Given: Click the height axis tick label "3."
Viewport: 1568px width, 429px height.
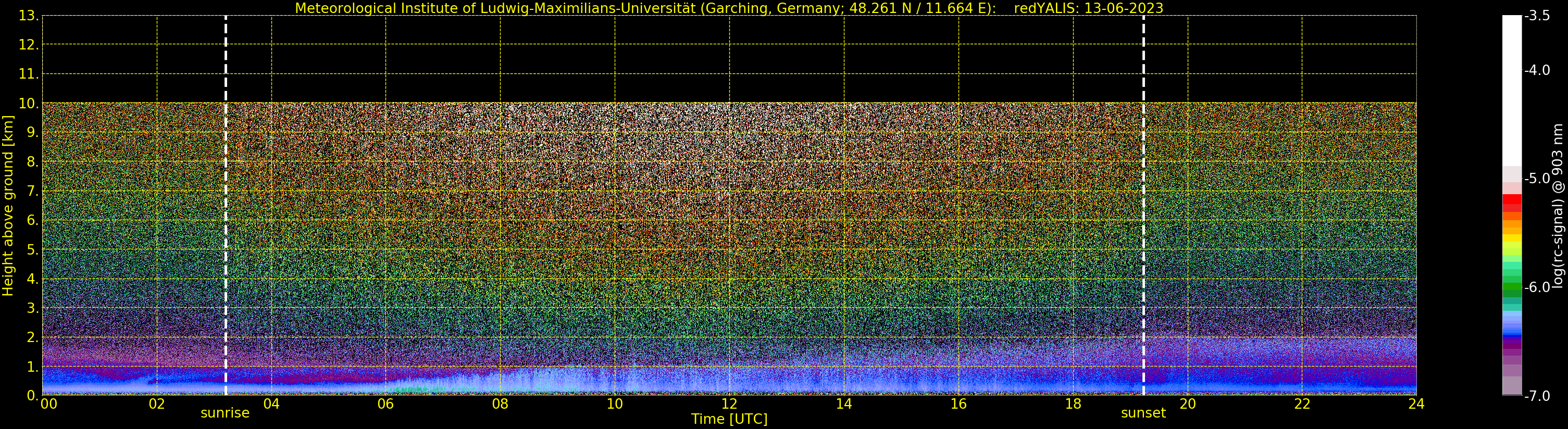Looking at the screenshot, I should tap(32, 309).
